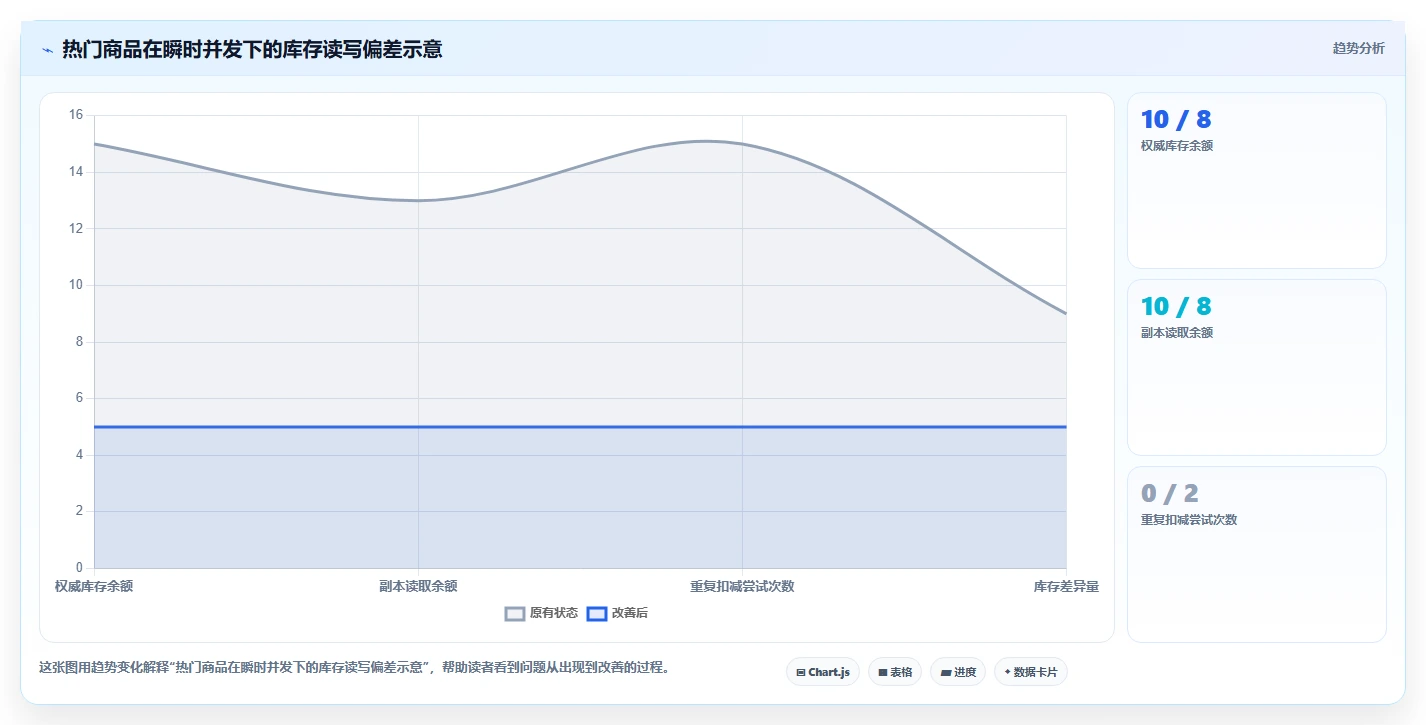Click x-axis label 重复扣减尝试次数
This screenshot has width=1426, height=725.
pos(742,586)
